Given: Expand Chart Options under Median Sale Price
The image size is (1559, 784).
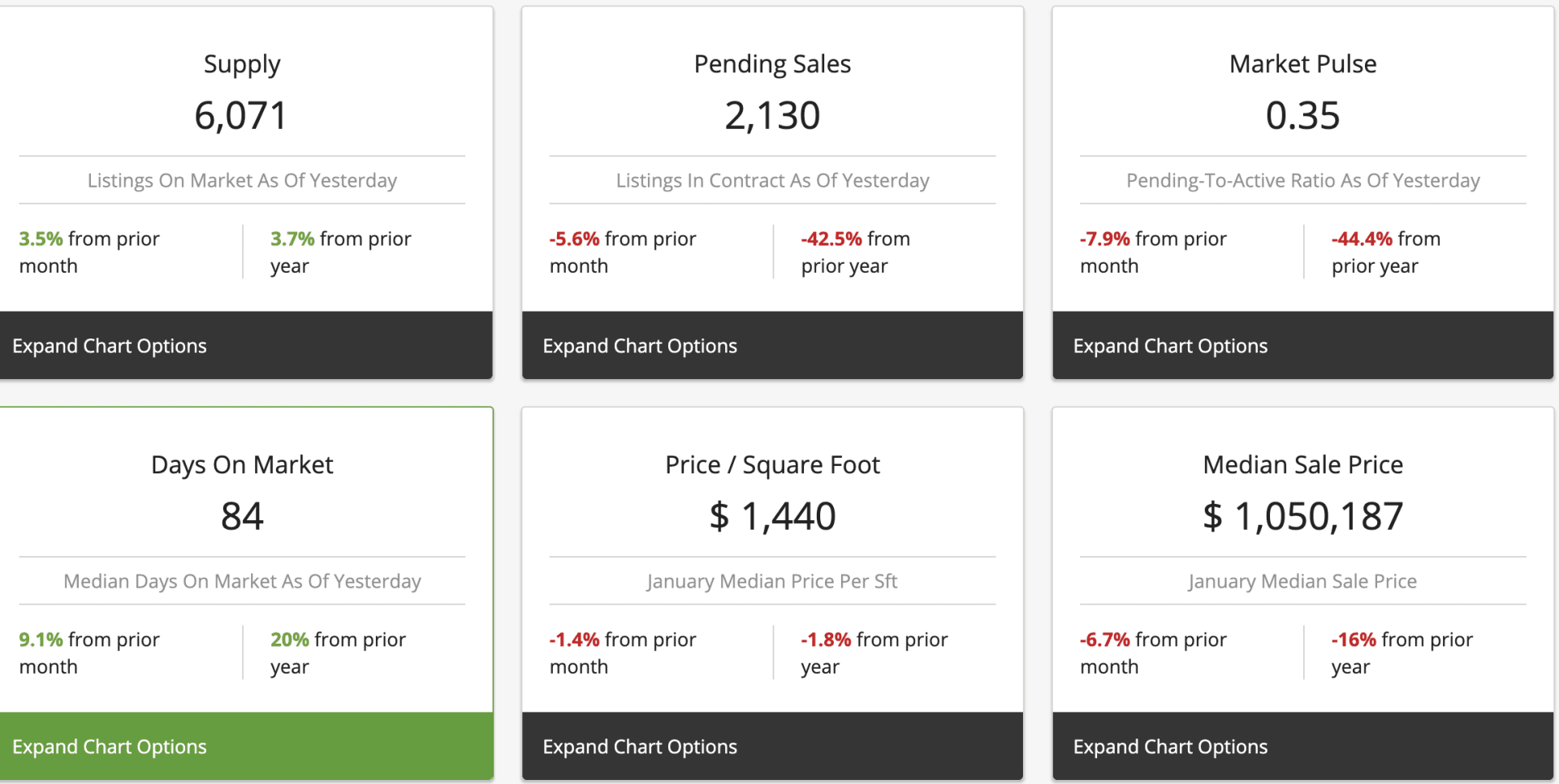Looking at the screenshot, I should point(1170,747).
